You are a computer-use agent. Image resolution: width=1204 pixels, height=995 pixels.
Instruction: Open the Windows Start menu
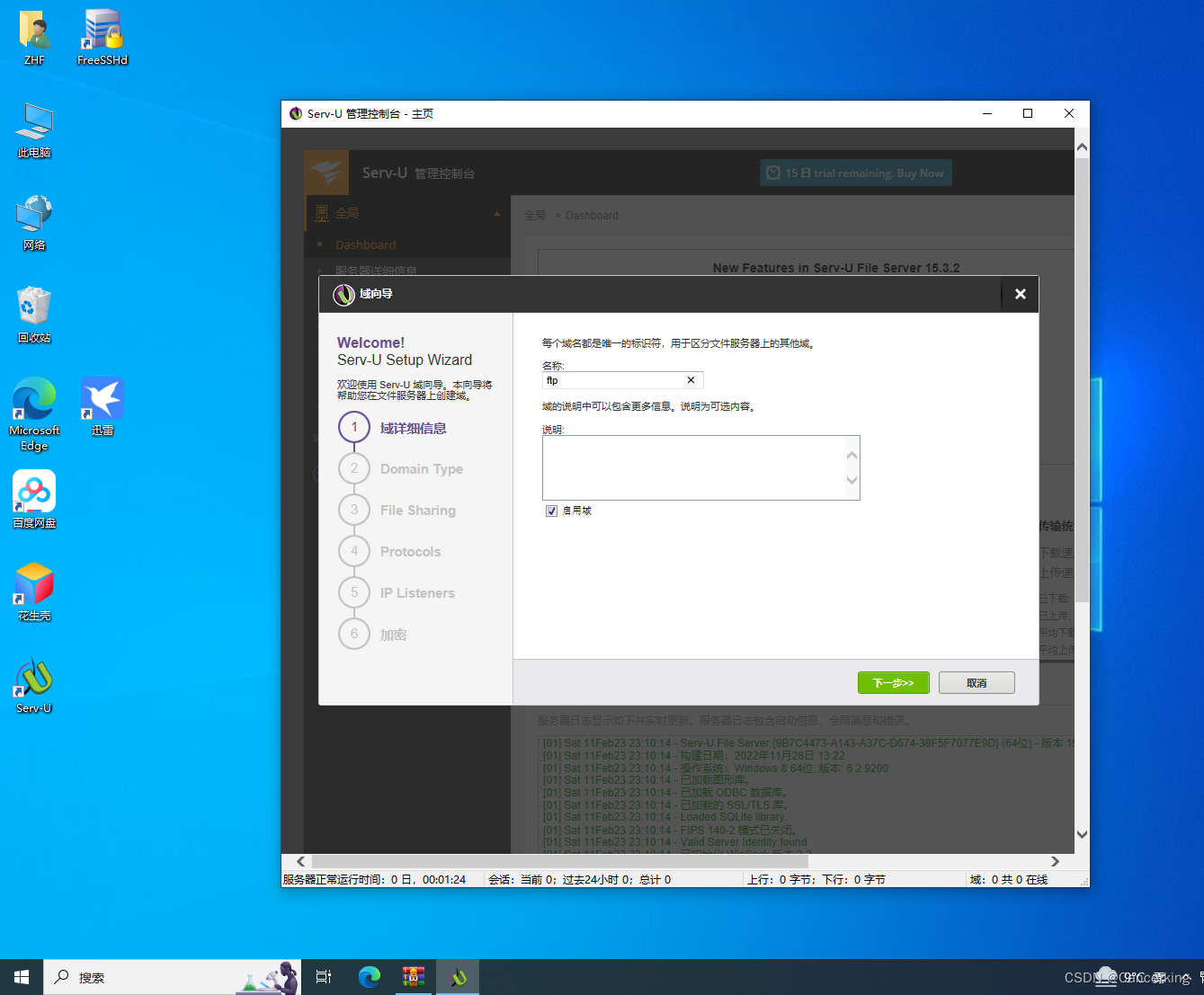[22, 977]
